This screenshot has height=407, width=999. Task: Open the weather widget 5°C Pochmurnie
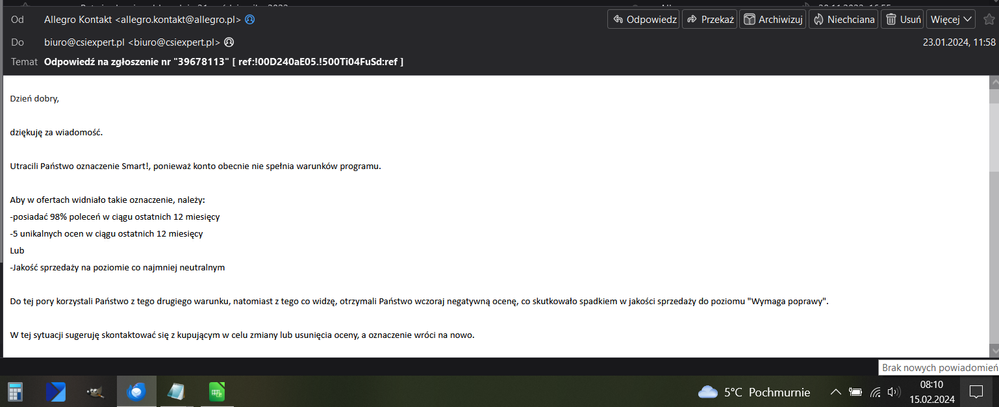[754, 392]
